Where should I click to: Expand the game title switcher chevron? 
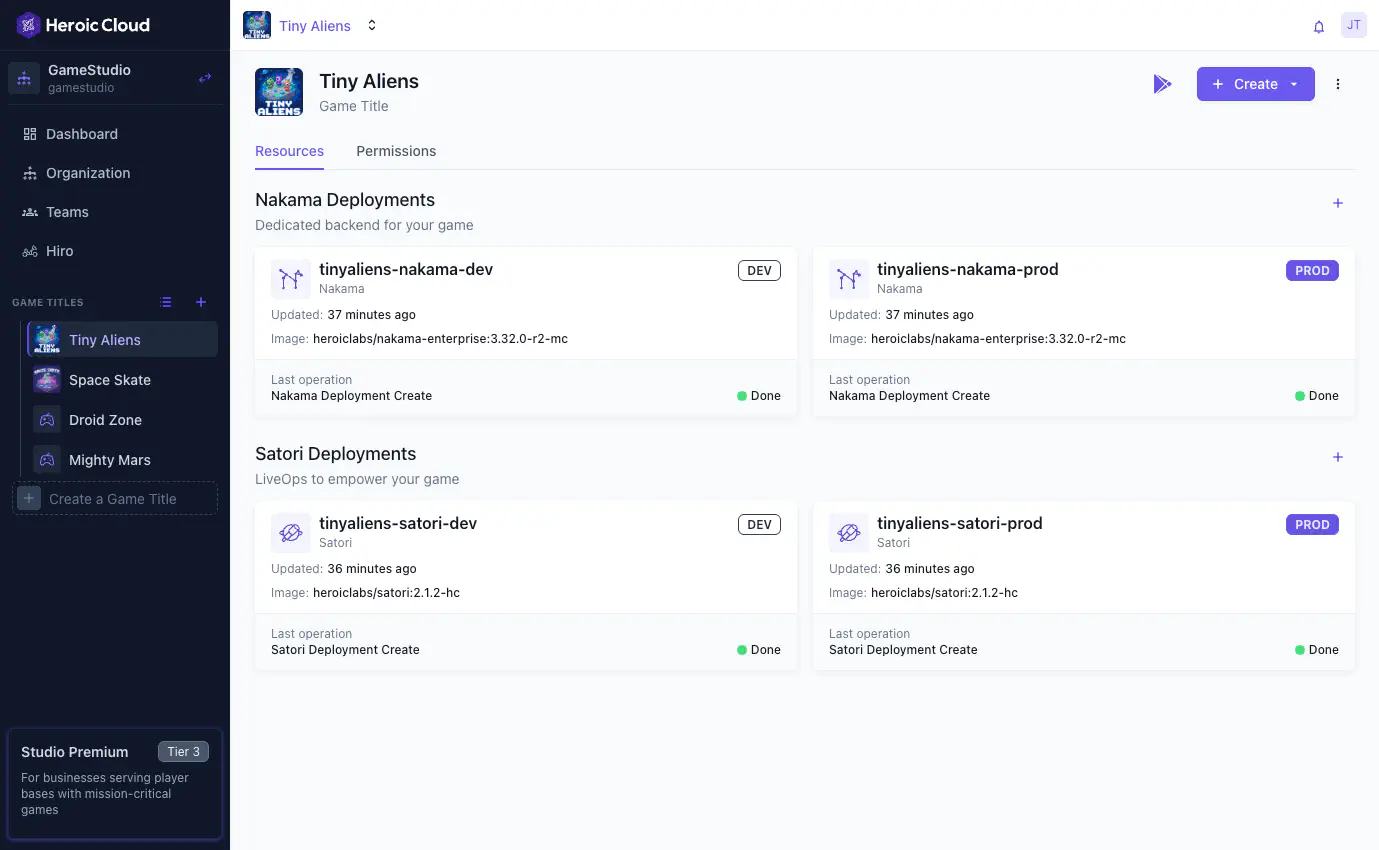coord(371,25)
